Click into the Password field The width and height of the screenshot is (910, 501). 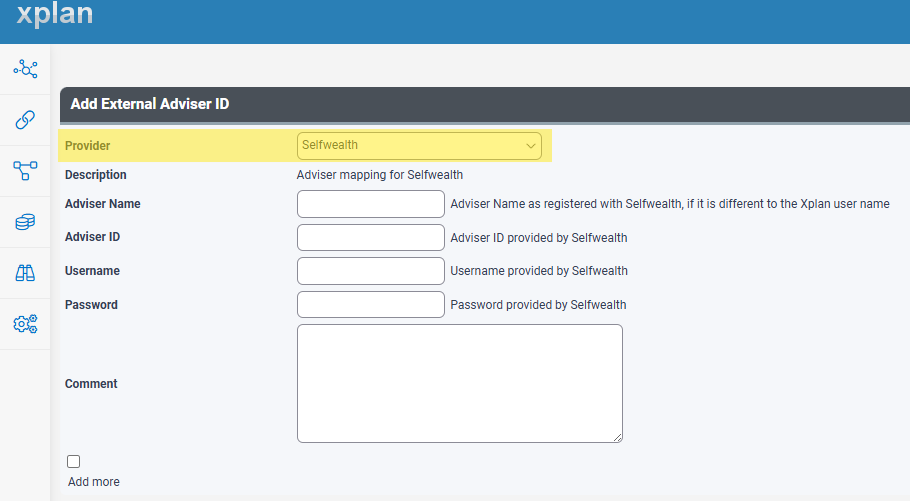371,305
